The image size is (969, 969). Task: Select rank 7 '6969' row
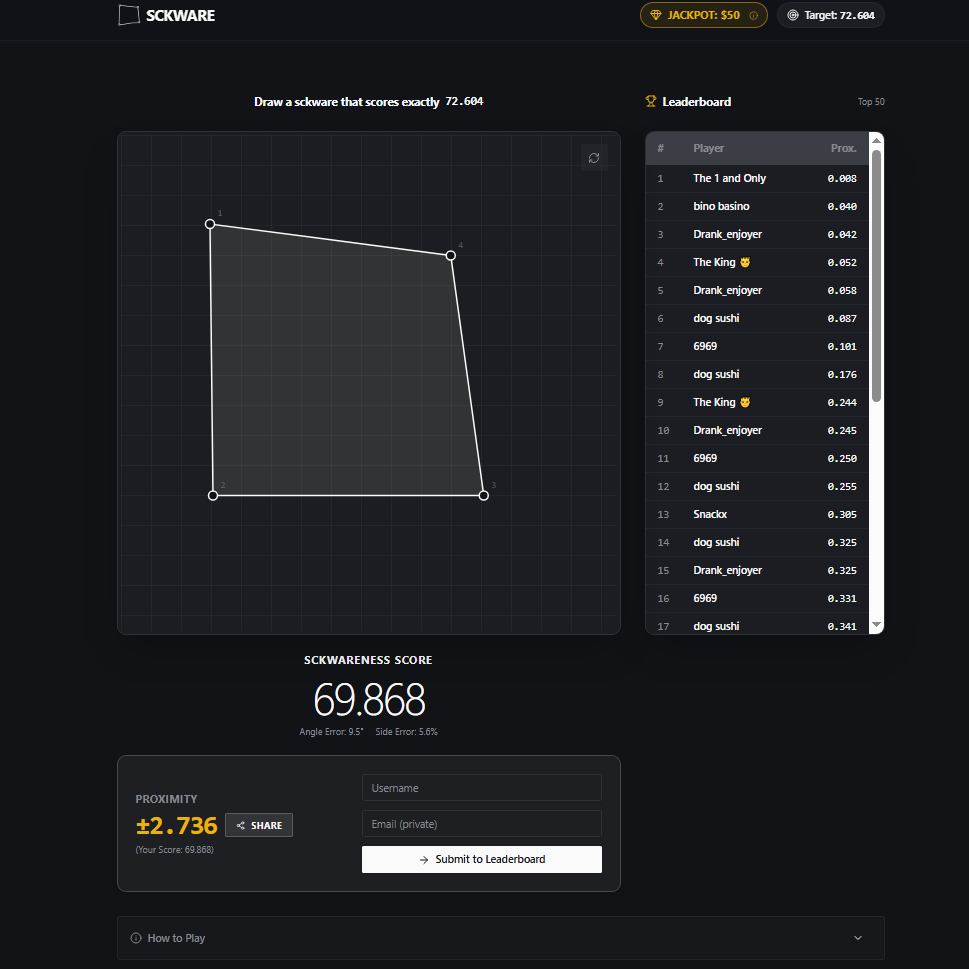757,346
